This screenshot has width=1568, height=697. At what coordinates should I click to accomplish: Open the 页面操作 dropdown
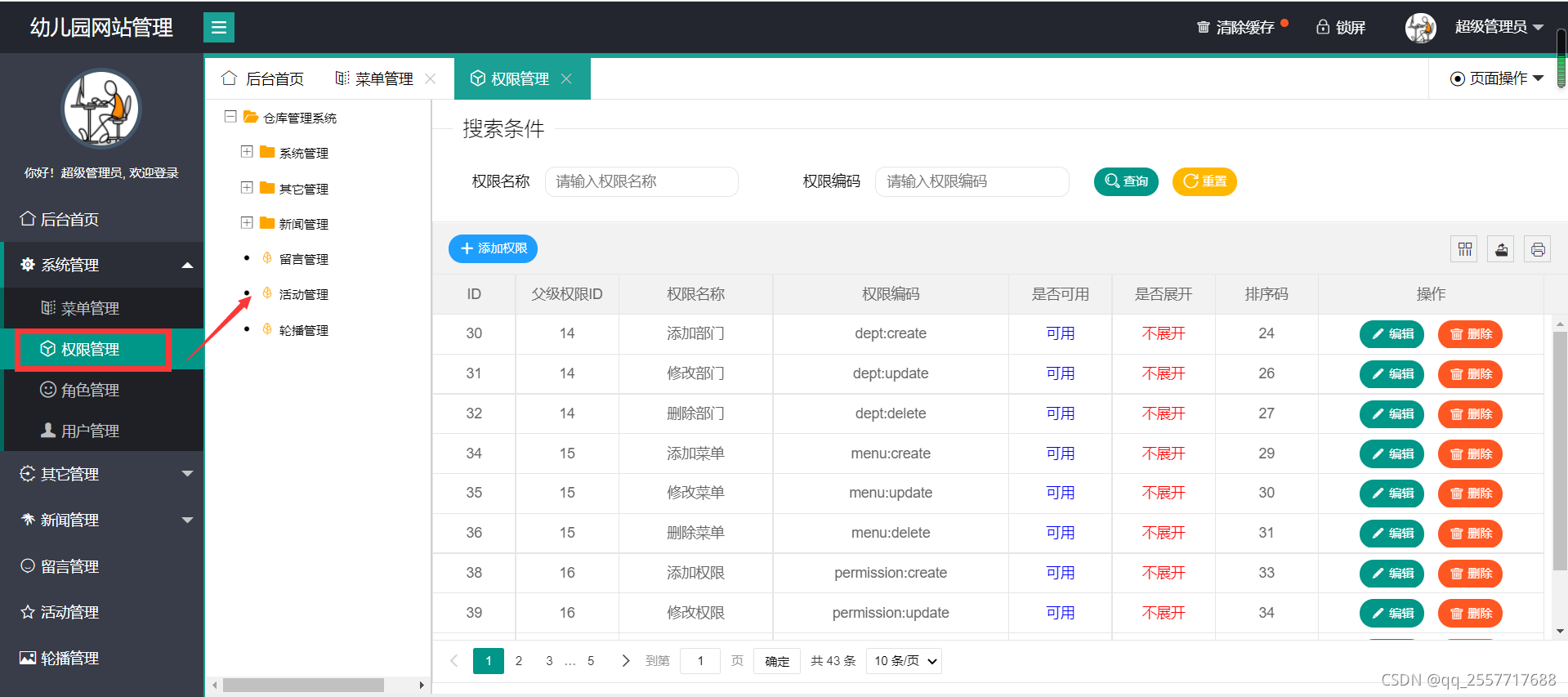1497,78
